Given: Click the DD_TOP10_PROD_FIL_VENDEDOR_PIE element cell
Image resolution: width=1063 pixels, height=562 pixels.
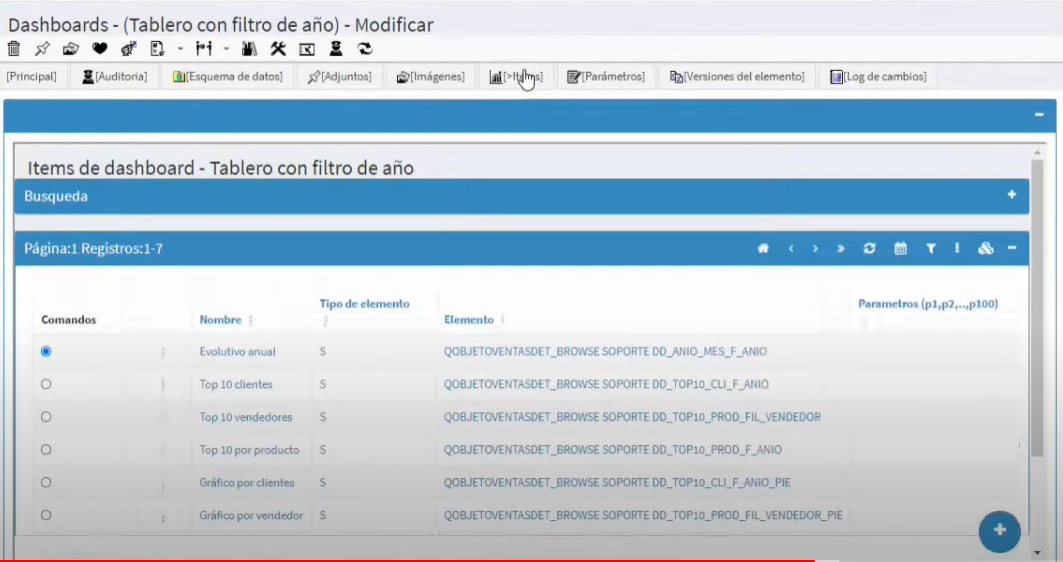Looking at the screenshot, I should coord(643,516).
